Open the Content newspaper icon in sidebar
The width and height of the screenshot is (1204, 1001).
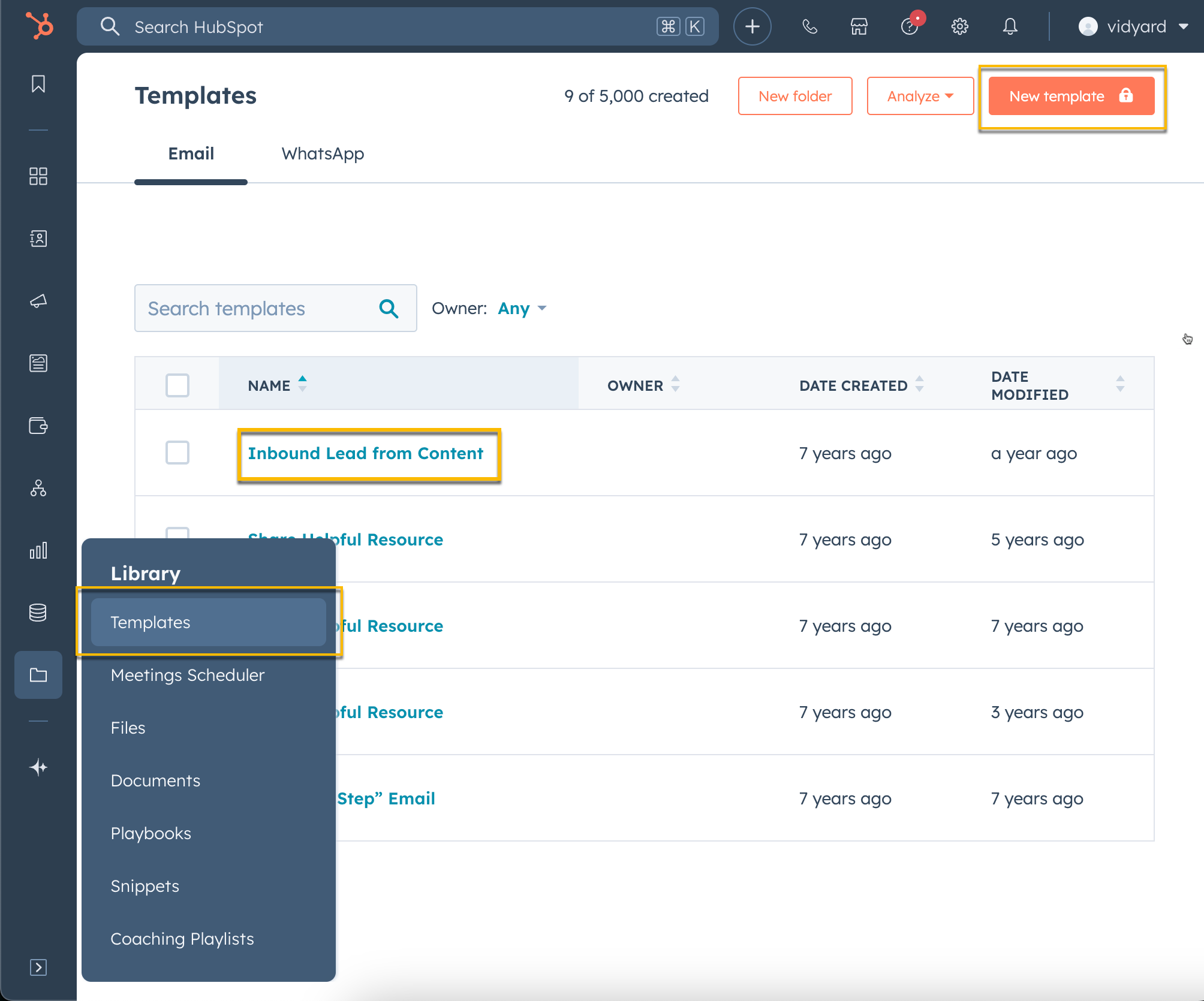click(x=38, y=363)
